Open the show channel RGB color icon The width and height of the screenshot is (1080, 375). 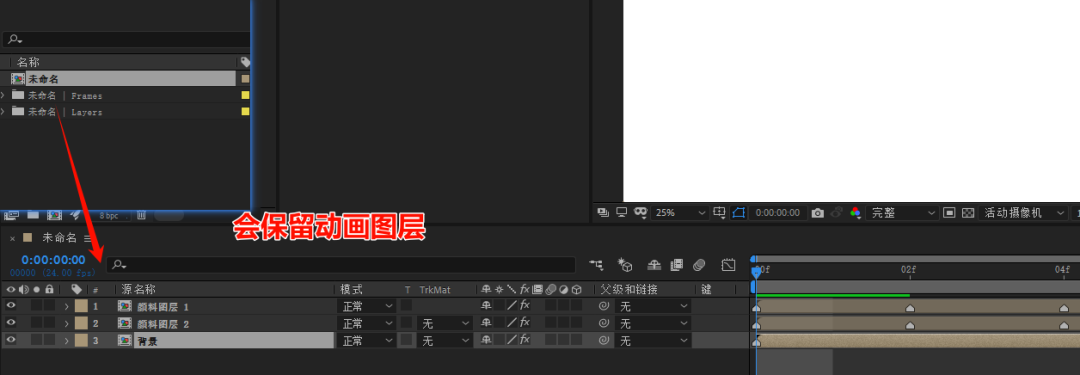[855, 213]
